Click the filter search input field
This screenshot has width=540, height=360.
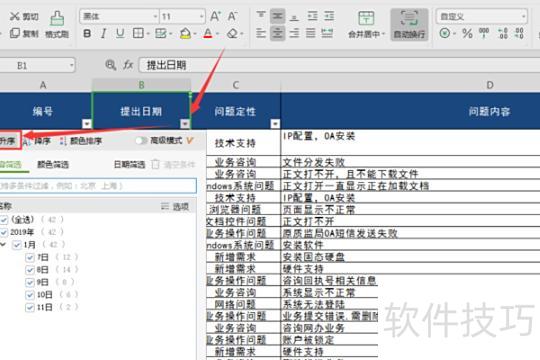98,186
